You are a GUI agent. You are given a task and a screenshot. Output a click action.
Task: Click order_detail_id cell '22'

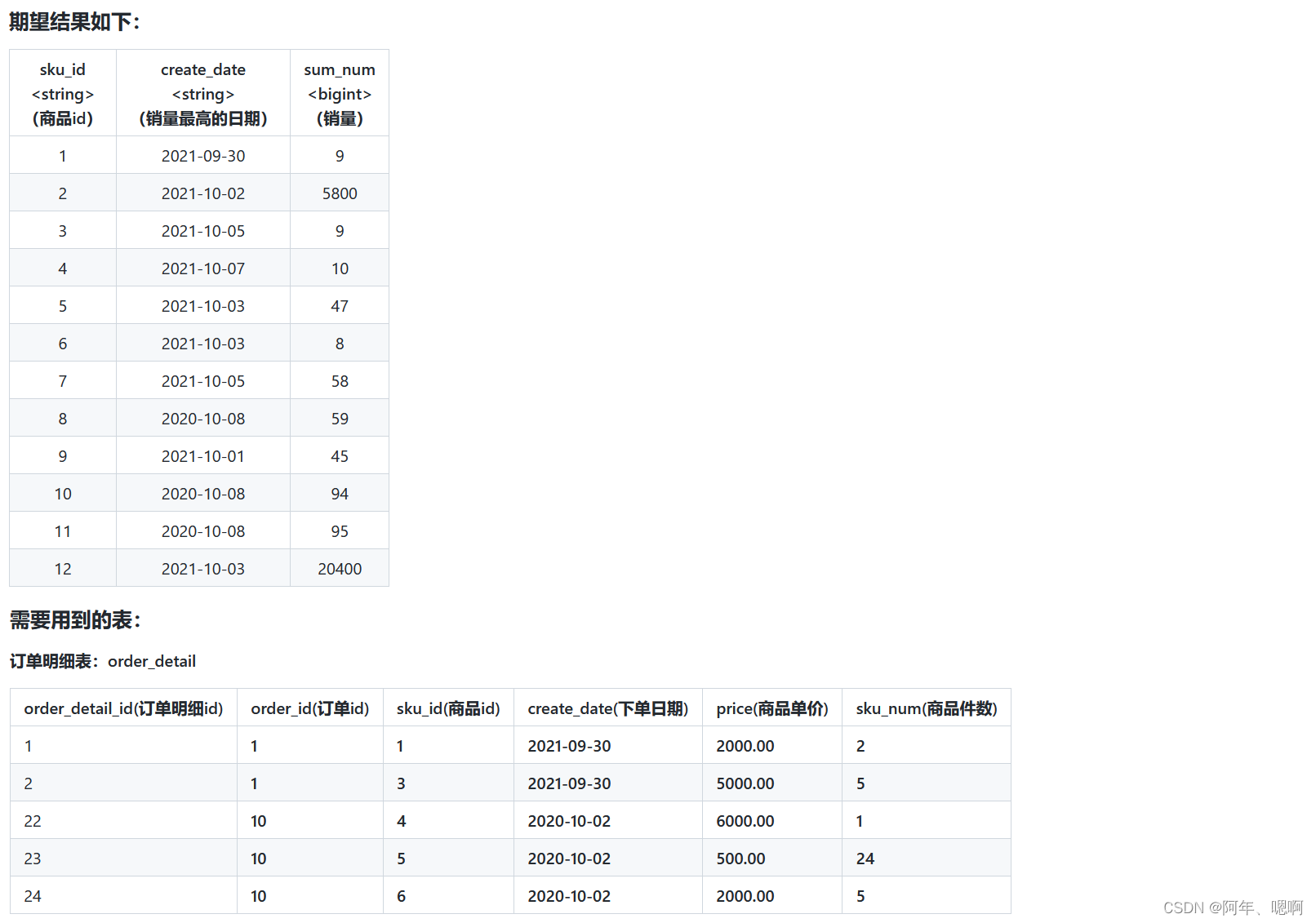coord(33,821)
